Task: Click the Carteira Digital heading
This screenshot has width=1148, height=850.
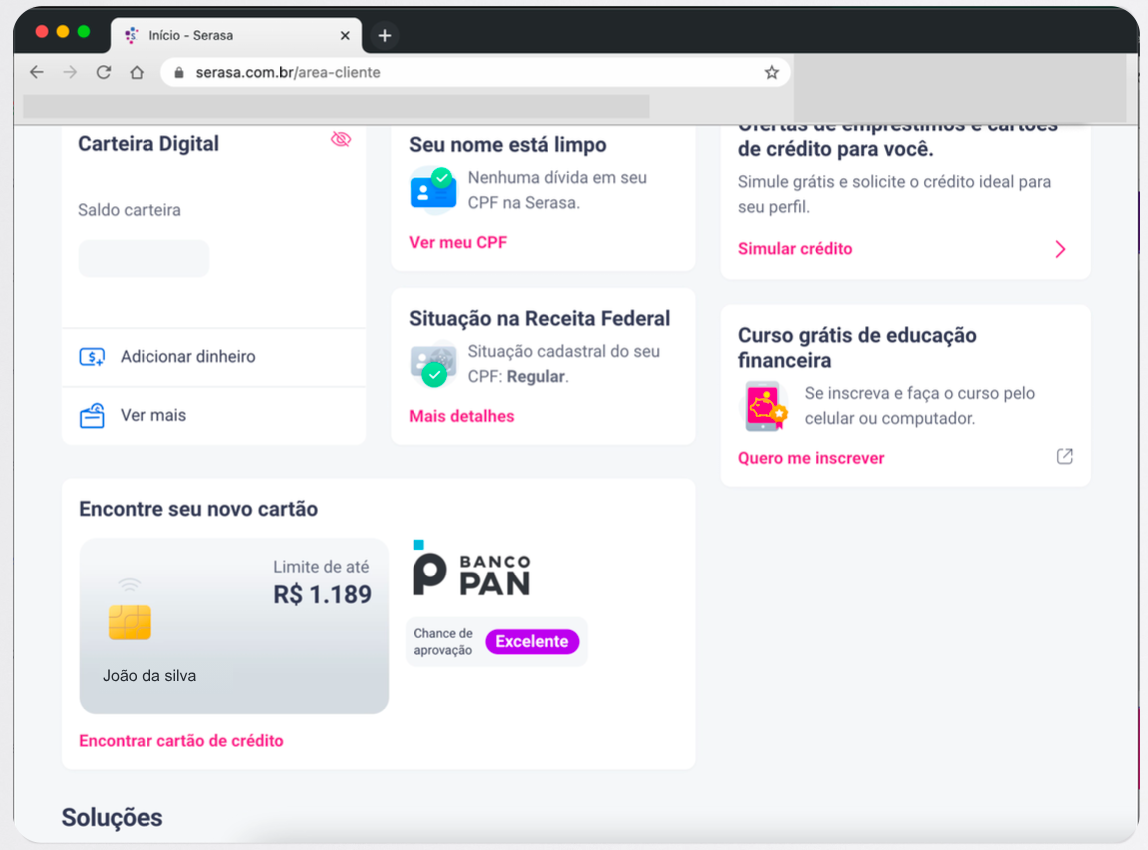Action: tap(149, 143)
